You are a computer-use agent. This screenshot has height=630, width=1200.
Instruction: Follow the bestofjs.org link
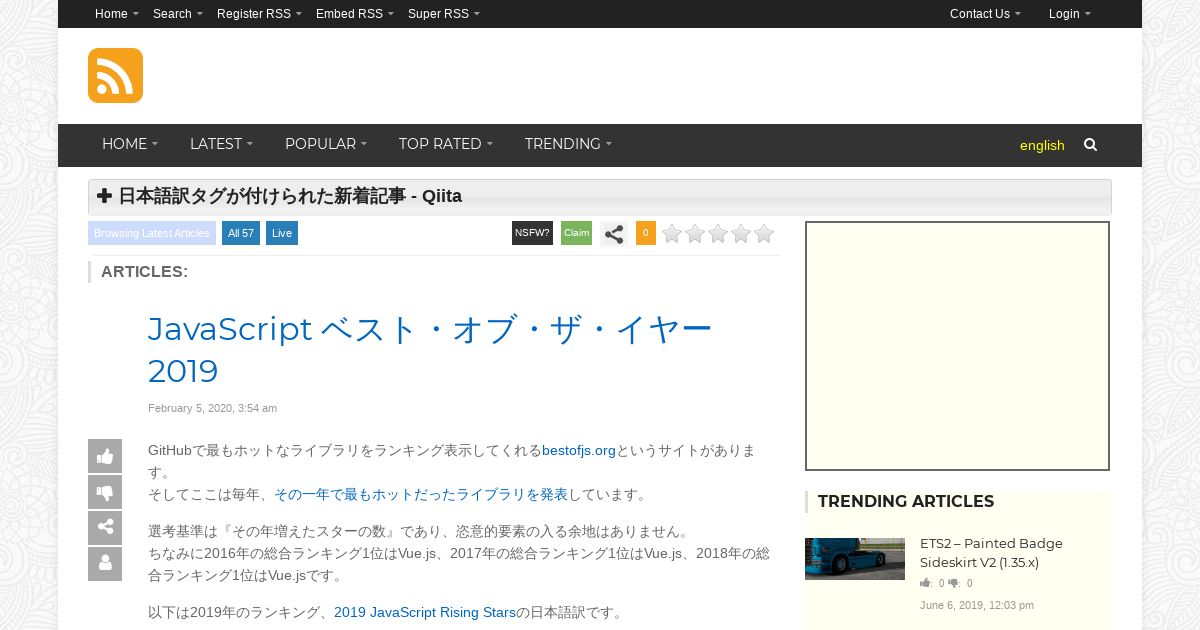579,450
